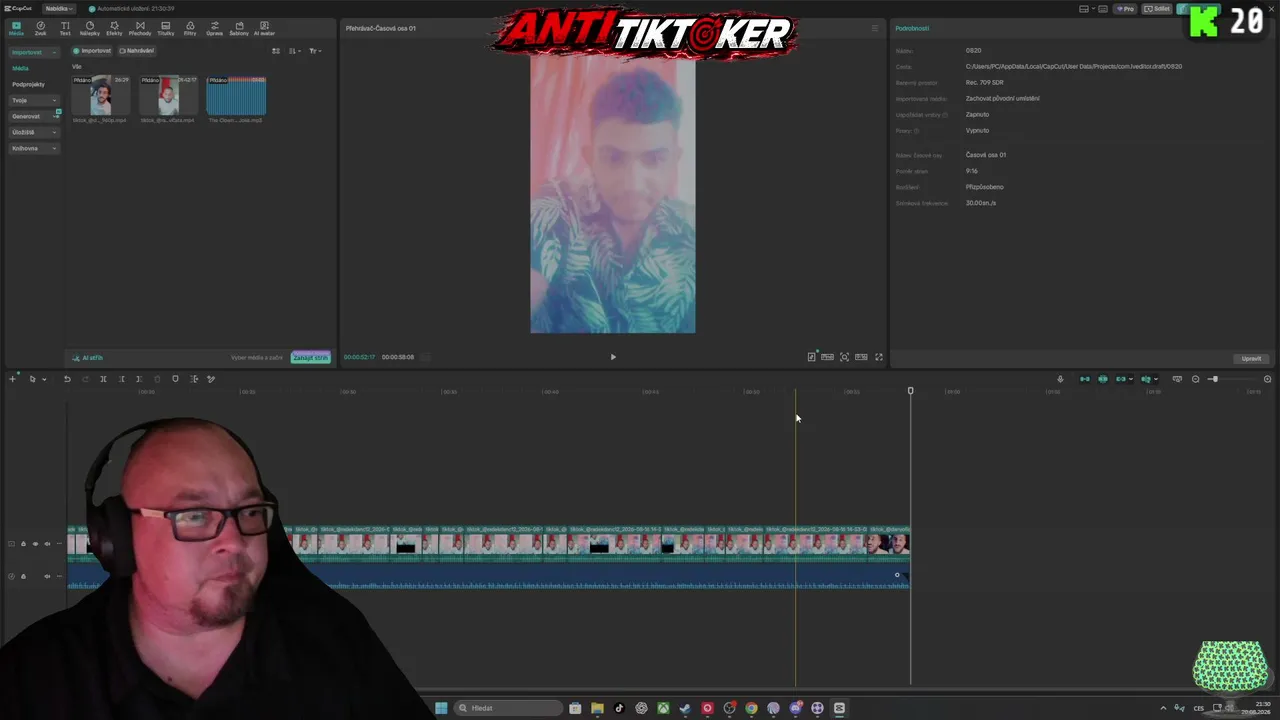Open the player panel menu icon
Image resolution: width=1280 pixels, height=720 pixels.
pyautogui.click(x=875, y=28)
